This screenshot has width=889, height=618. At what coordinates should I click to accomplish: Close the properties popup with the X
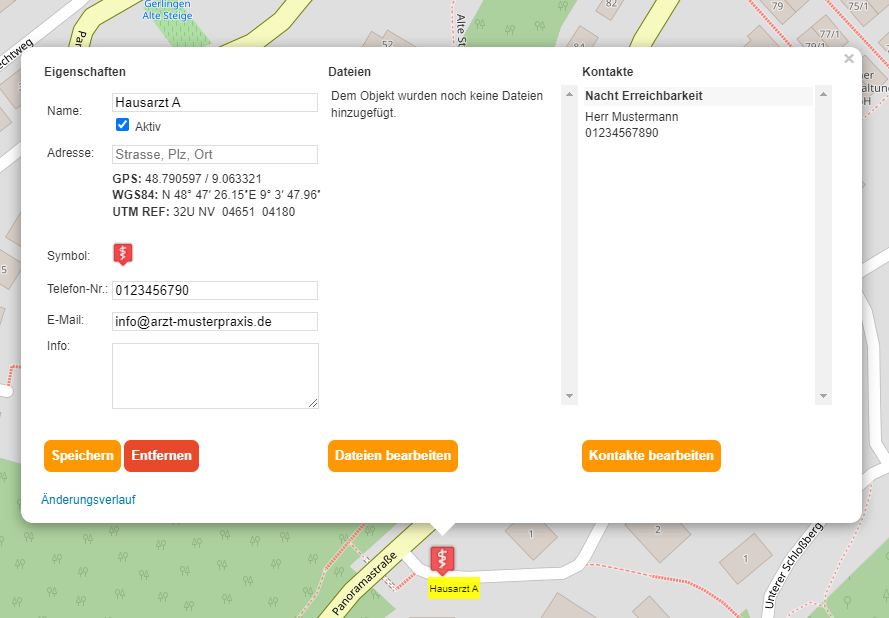click(x=849, y=59)
